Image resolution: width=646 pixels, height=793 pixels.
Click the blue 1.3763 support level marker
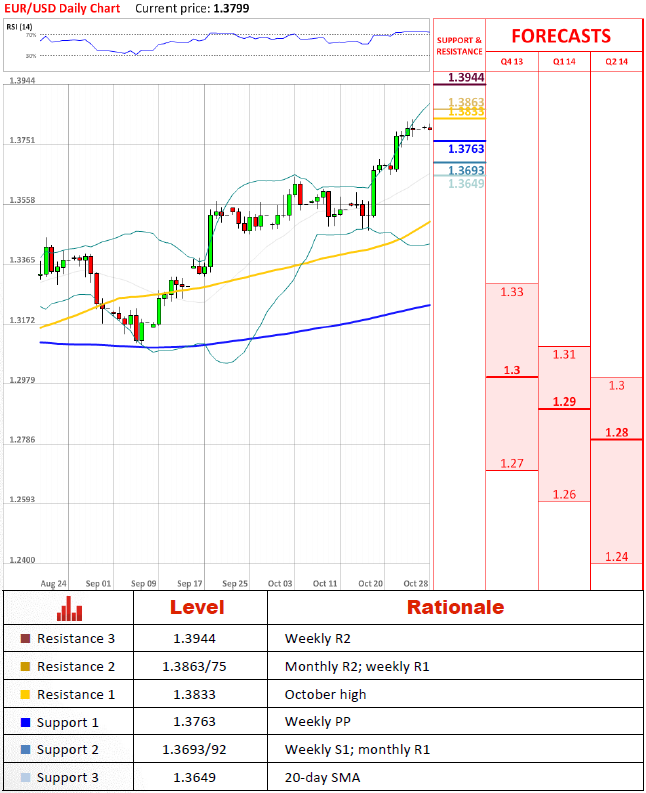[x=465, y=149]
